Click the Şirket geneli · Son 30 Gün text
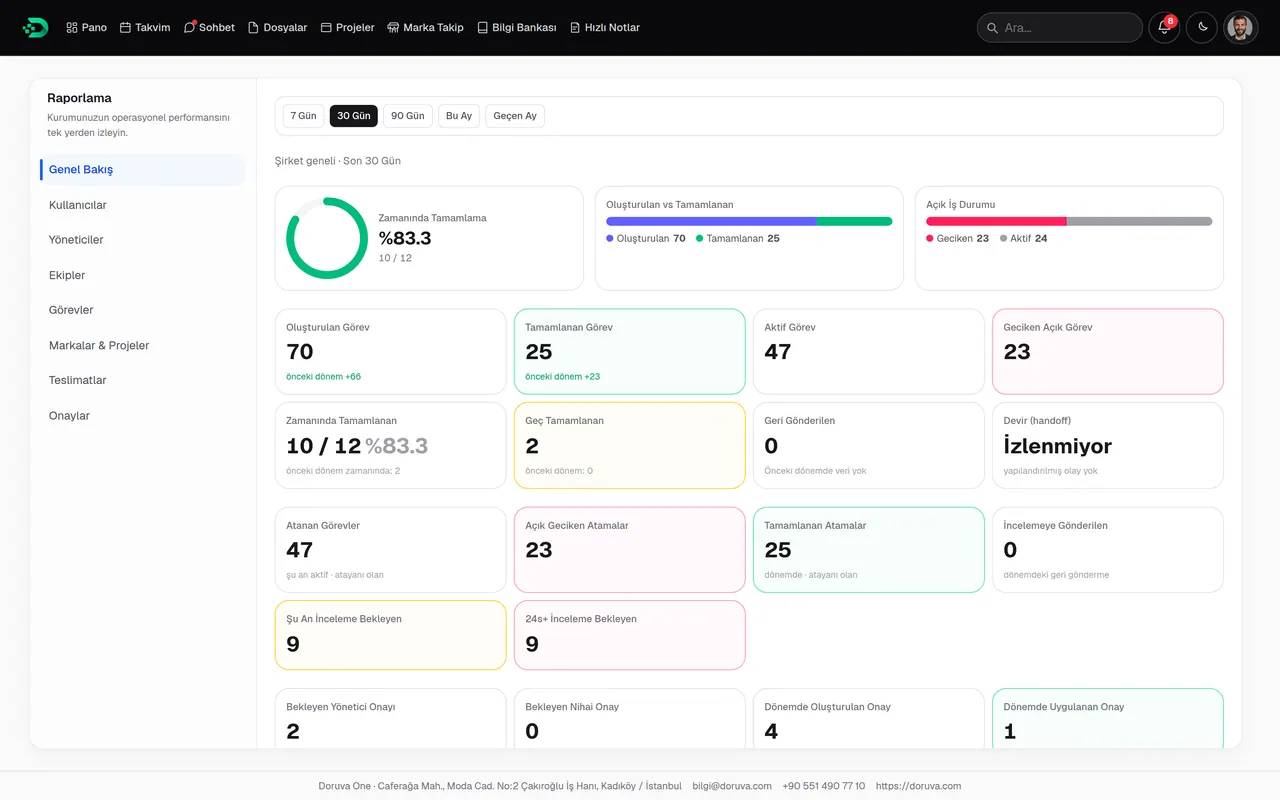The width and height of the screenshot is (1280, 800). point(338,161)
